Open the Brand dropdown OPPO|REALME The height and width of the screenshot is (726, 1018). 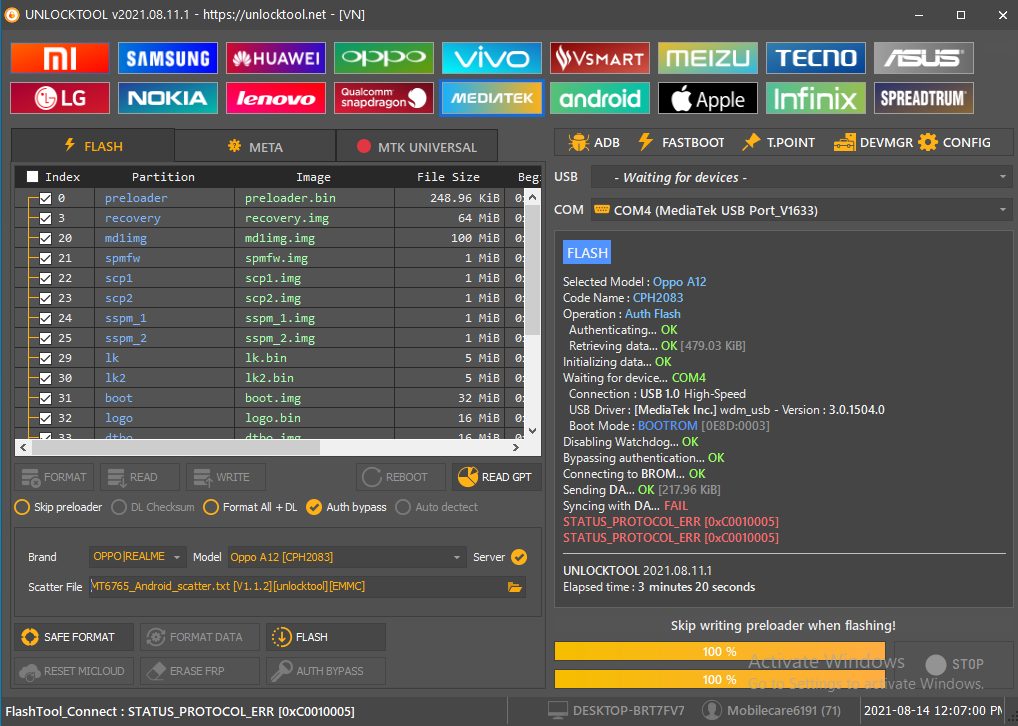(x=138, y=557)
